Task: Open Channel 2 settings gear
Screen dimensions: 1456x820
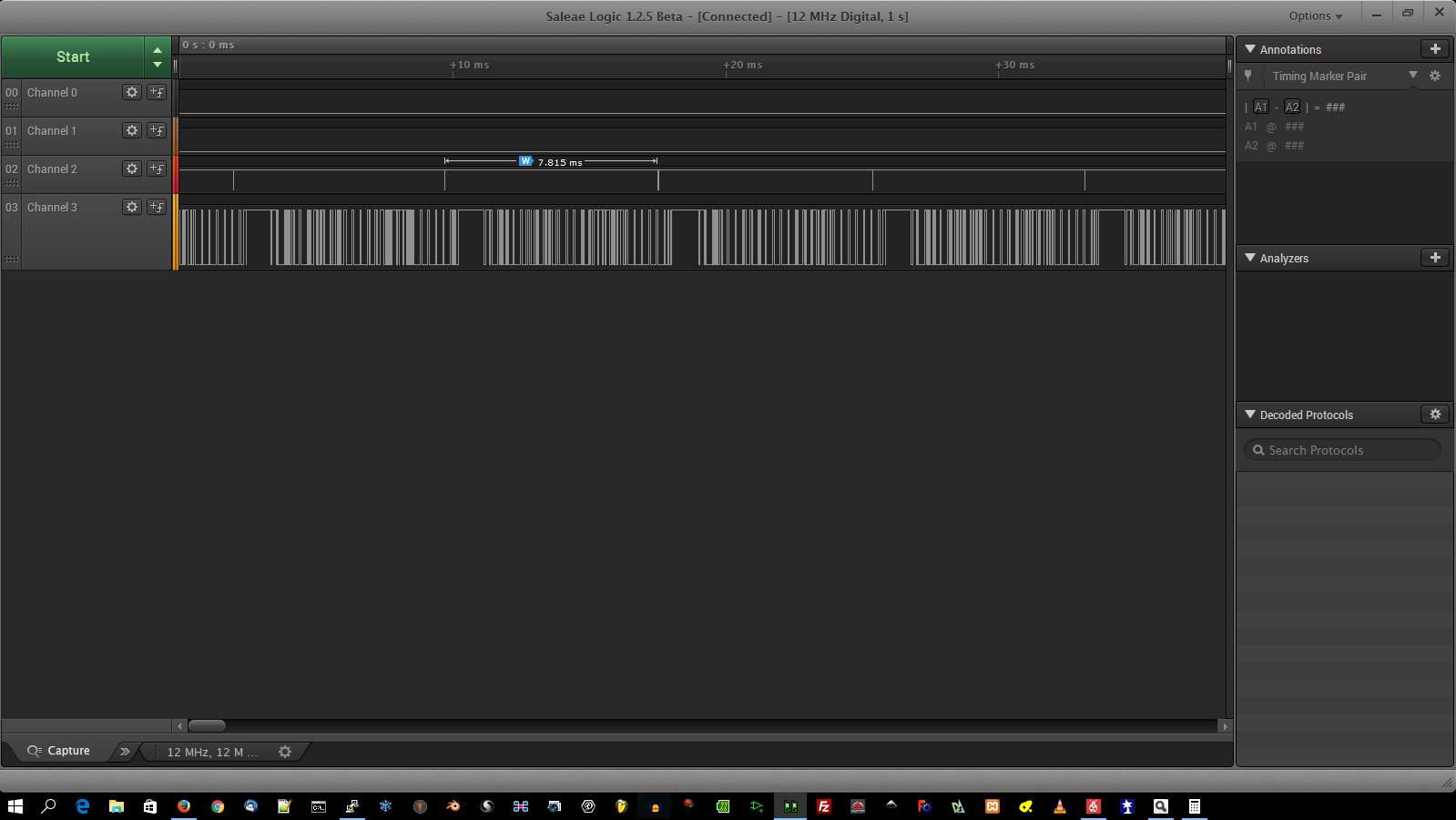Action: 132,169
